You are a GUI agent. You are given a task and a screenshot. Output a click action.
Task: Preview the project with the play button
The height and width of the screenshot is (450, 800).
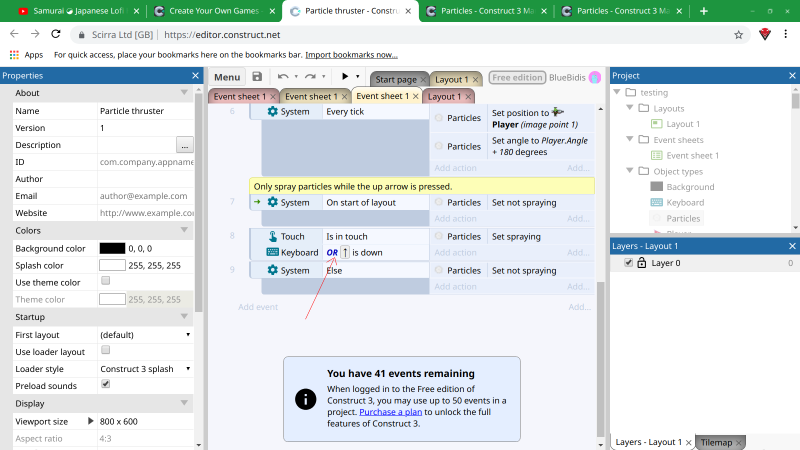(345, 77)
